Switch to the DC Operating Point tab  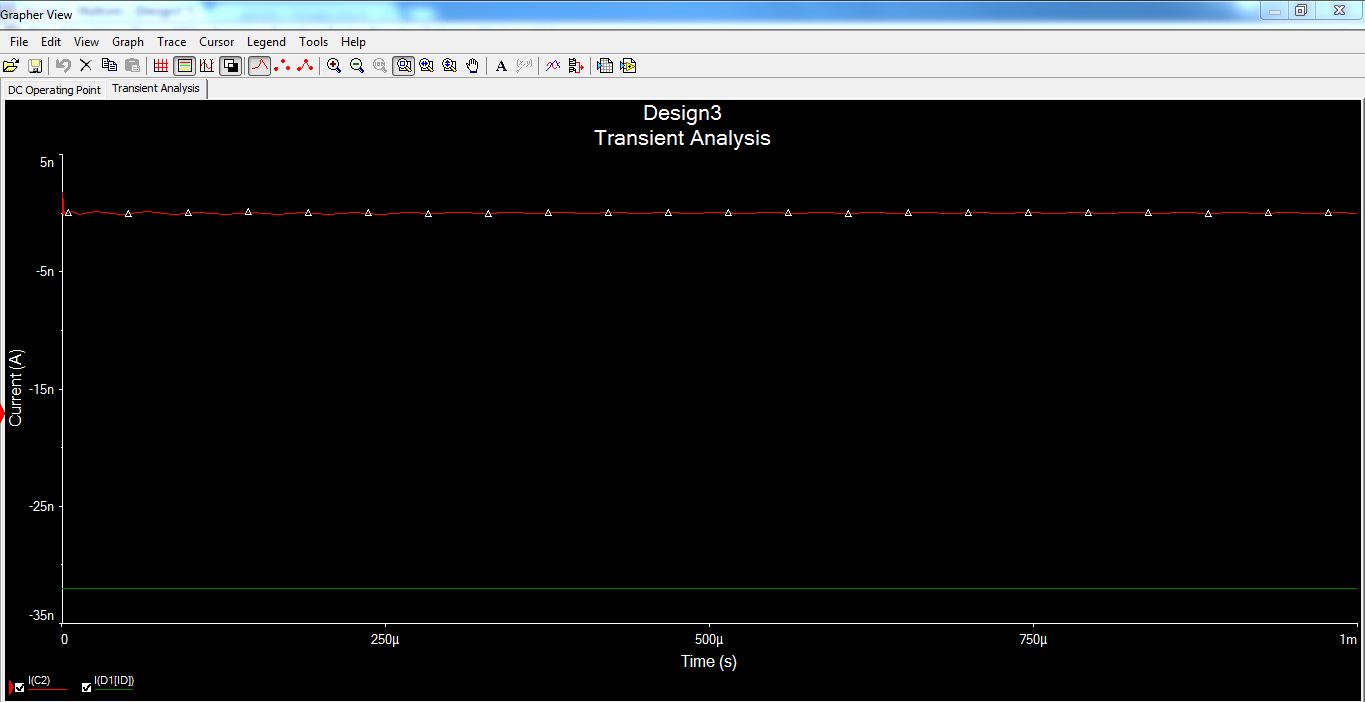coord(55,90)
